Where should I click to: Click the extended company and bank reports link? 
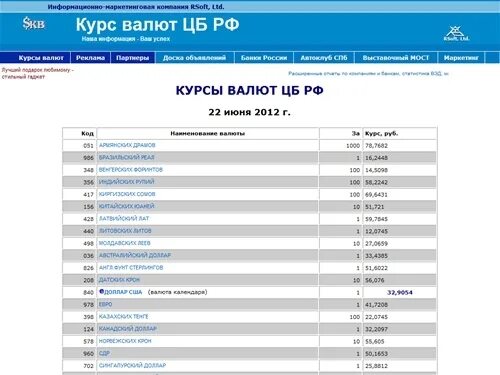pyautogui.click(x=368, y=73)
